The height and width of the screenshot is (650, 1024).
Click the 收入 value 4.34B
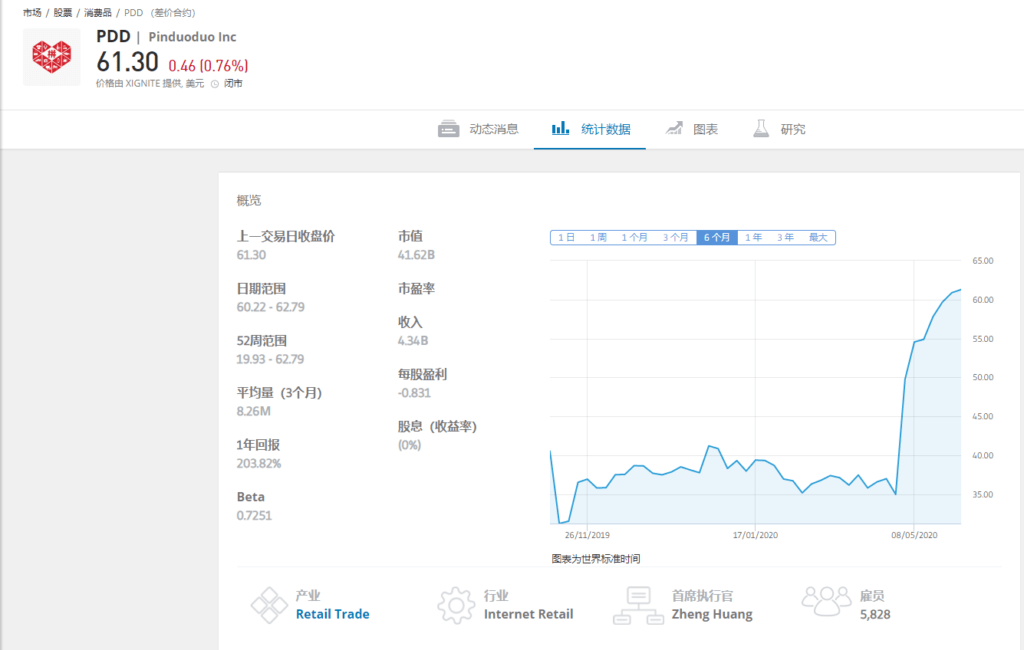pos(413,341)
